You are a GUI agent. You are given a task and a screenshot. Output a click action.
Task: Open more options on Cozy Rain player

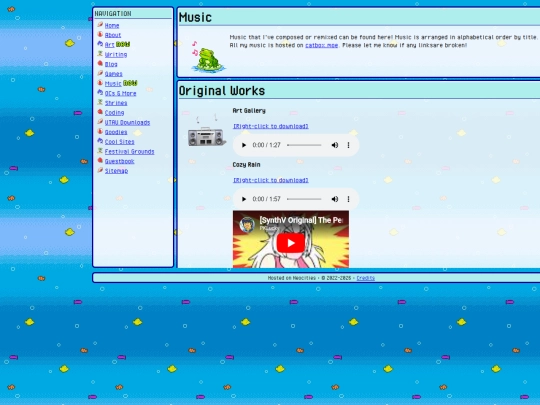[349, 199]
